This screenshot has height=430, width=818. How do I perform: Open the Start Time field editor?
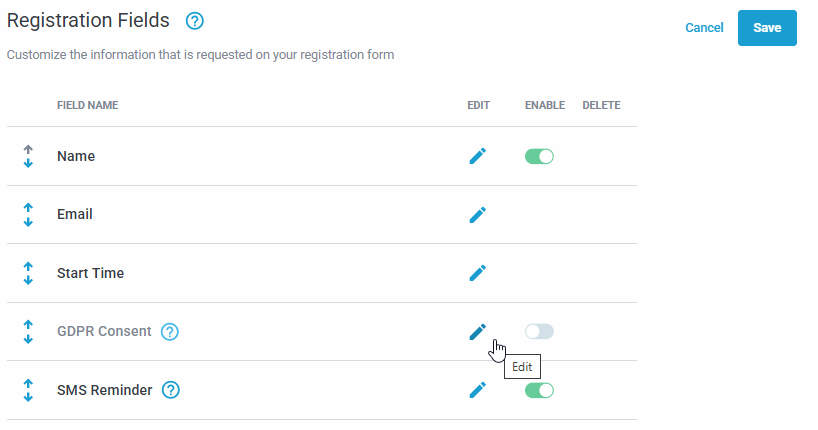(x=478, y=272)
